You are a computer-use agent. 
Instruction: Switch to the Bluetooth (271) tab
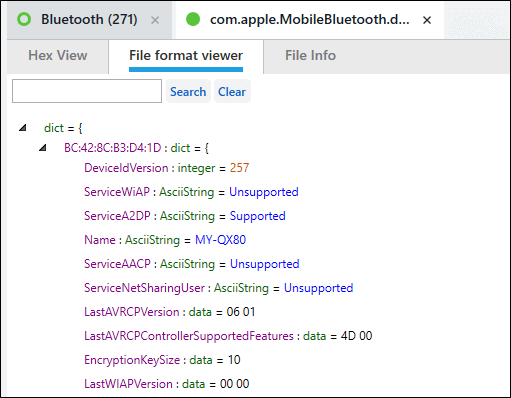89,20
